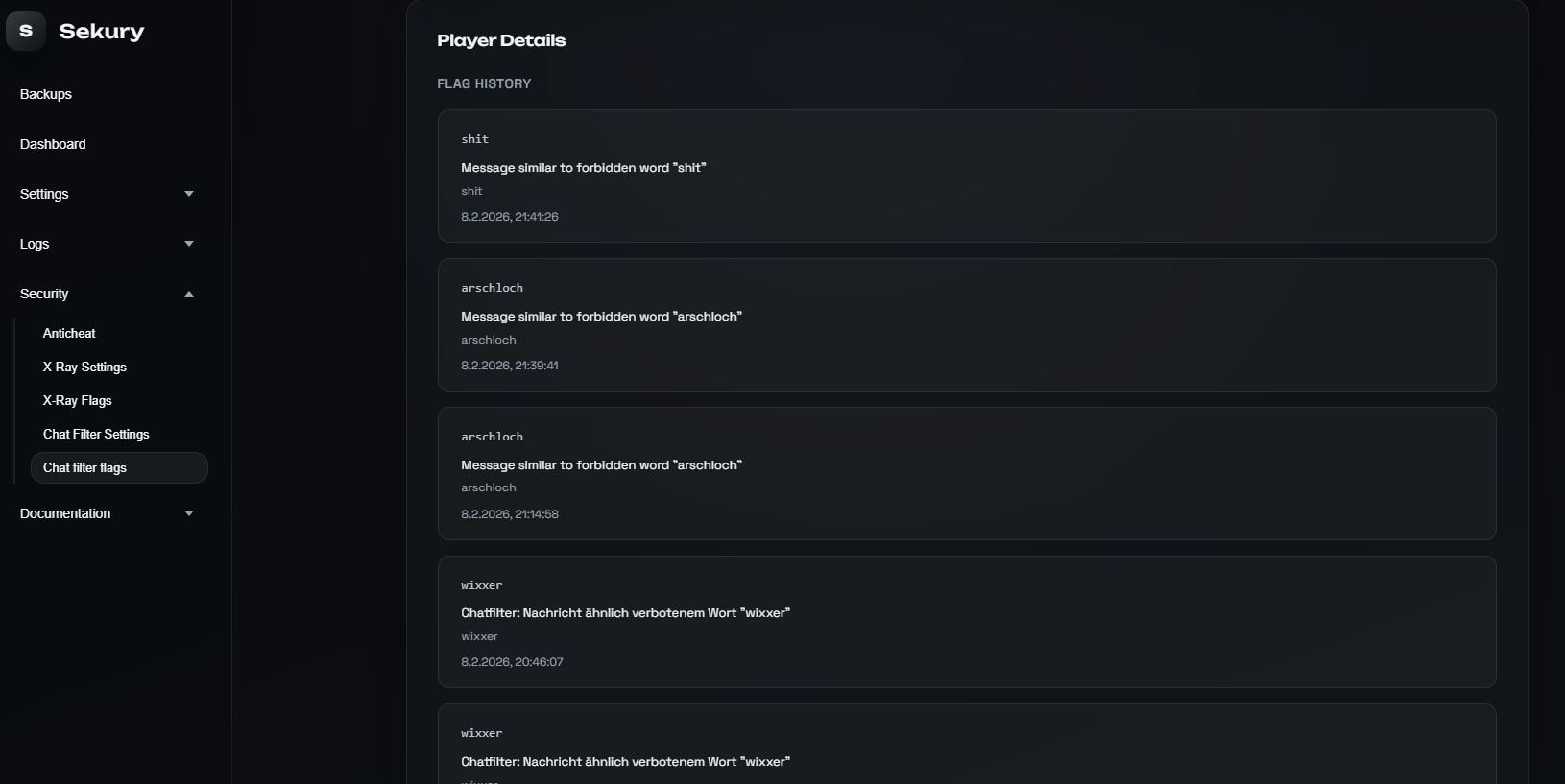Open X-Ray Settings page
Screen dimensions: 1565x784
[84, 367]
